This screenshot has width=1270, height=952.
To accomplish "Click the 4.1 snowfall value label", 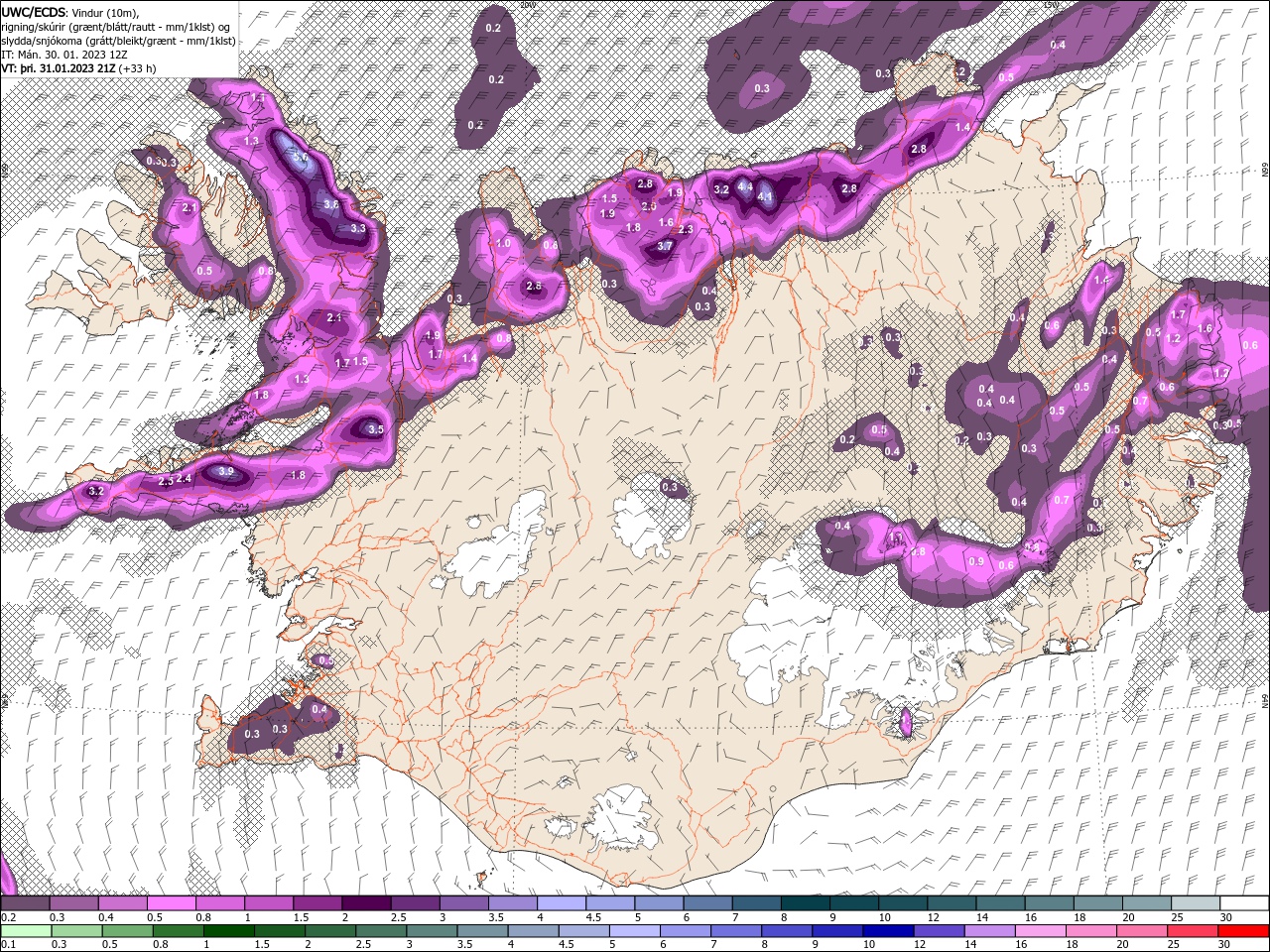I will [765, 196].
